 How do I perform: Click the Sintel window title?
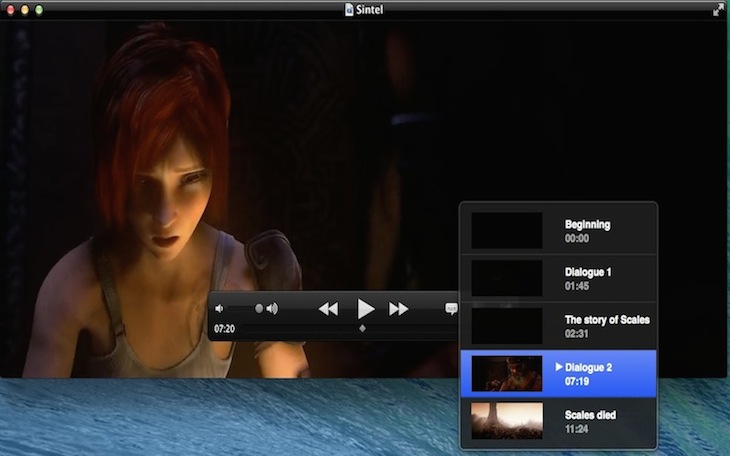point(370,9)
